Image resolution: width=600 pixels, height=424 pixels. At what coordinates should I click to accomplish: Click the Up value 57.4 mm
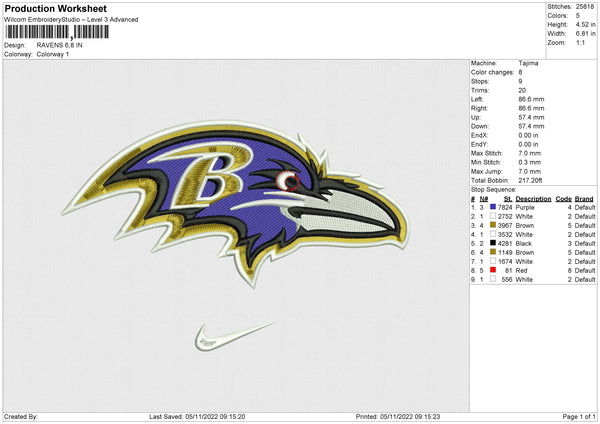(531, 117)
